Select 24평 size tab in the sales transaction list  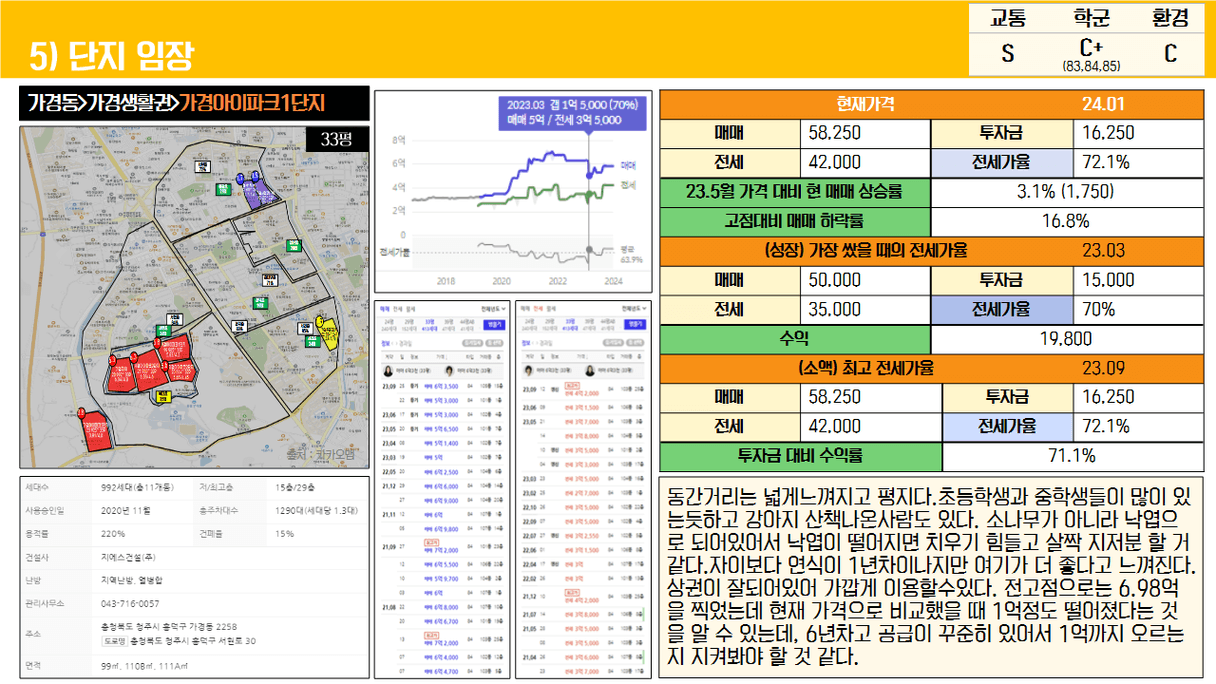tap(388, 325)
